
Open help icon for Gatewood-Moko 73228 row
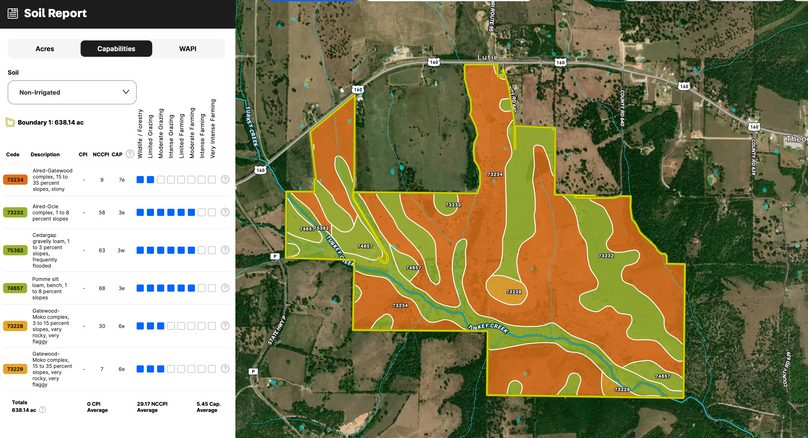225,326
